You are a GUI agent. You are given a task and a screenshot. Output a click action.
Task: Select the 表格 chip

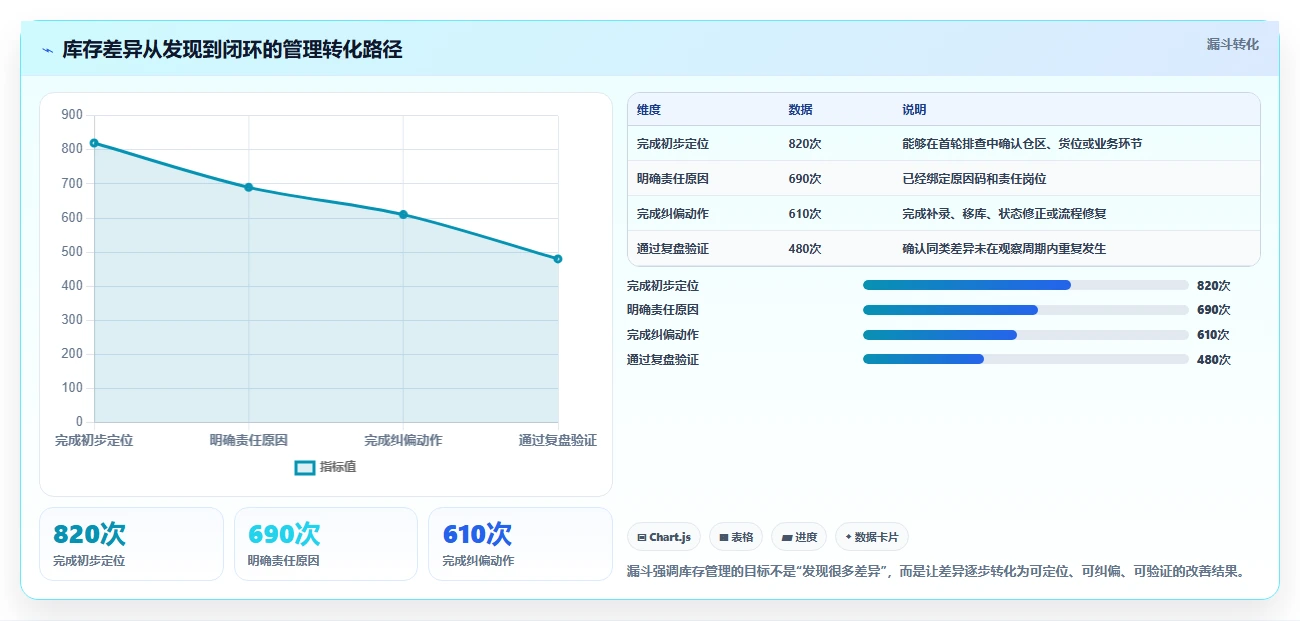point(736,537)
